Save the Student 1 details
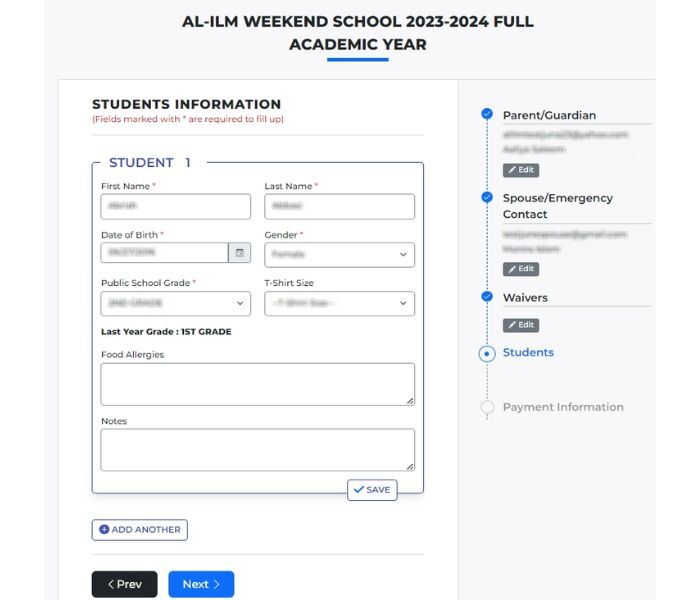Image resolution: width=700 pixels, height=600 pixels. (x=372, y=490)
